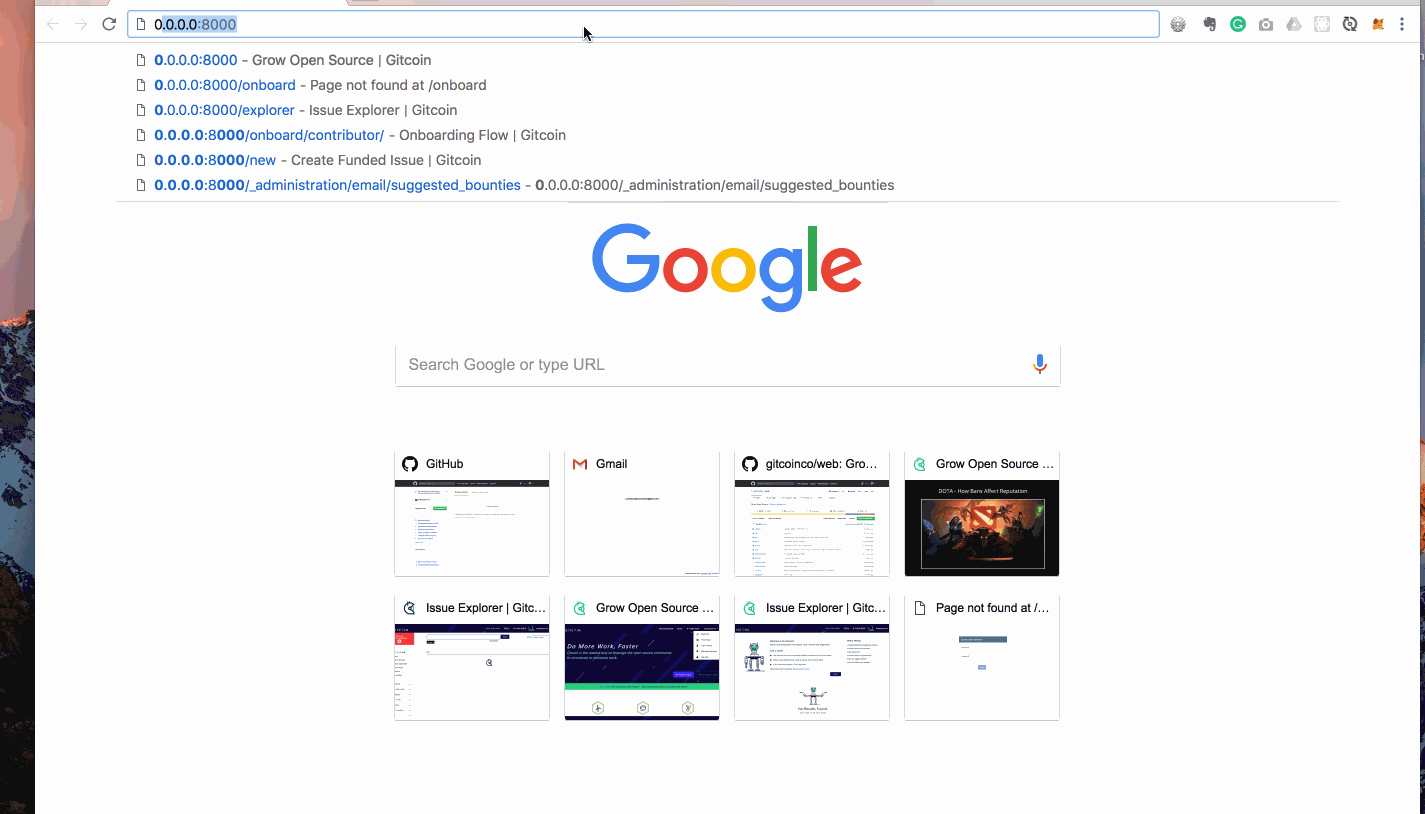Click the 'GitHub' tile title

click(x=445, y=464)
